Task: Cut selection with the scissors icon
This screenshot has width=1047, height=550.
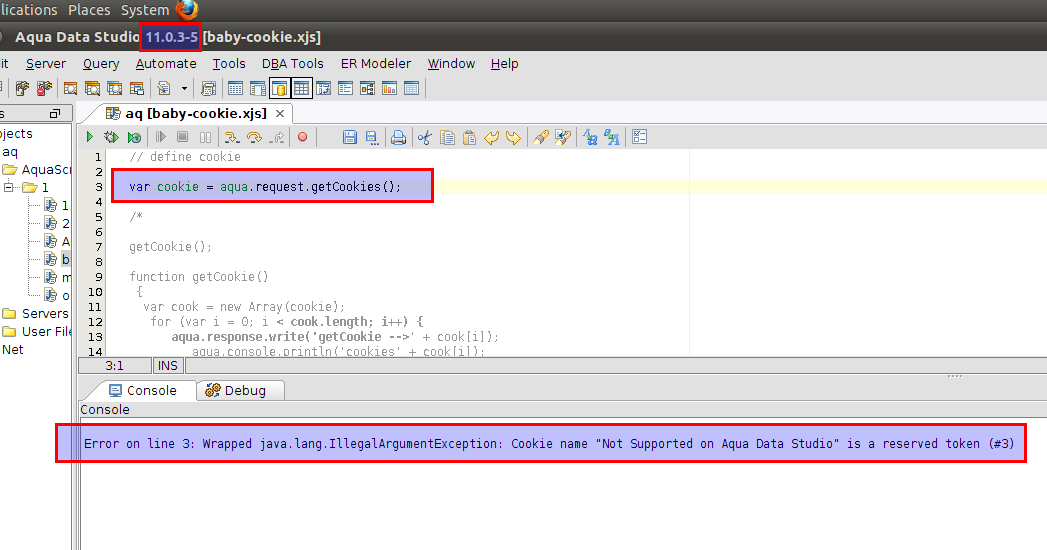Action: (425, 138)
